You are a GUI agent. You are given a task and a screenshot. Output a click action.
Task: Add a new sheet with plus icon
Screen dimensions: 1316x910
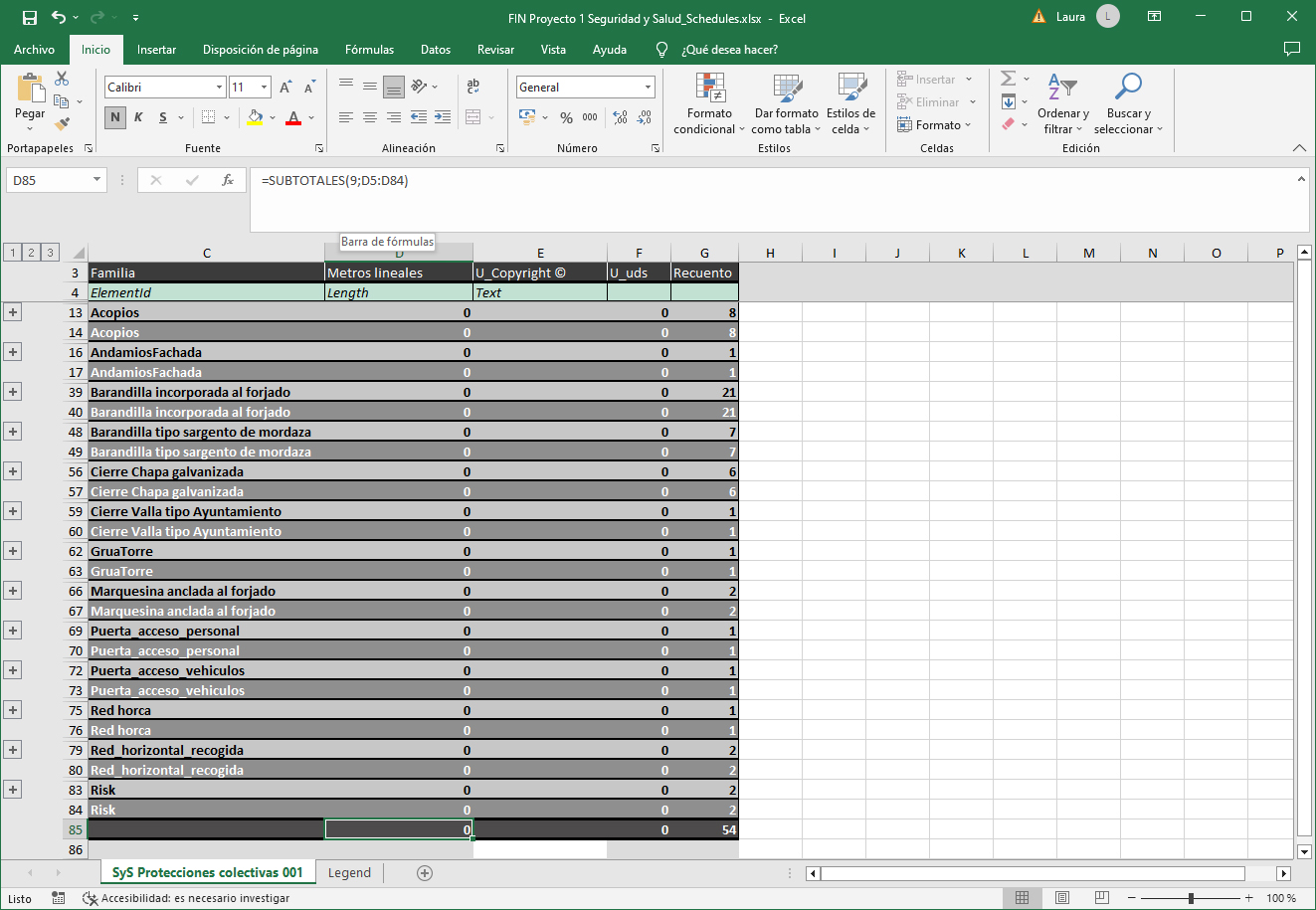click(x=425, y=873)
